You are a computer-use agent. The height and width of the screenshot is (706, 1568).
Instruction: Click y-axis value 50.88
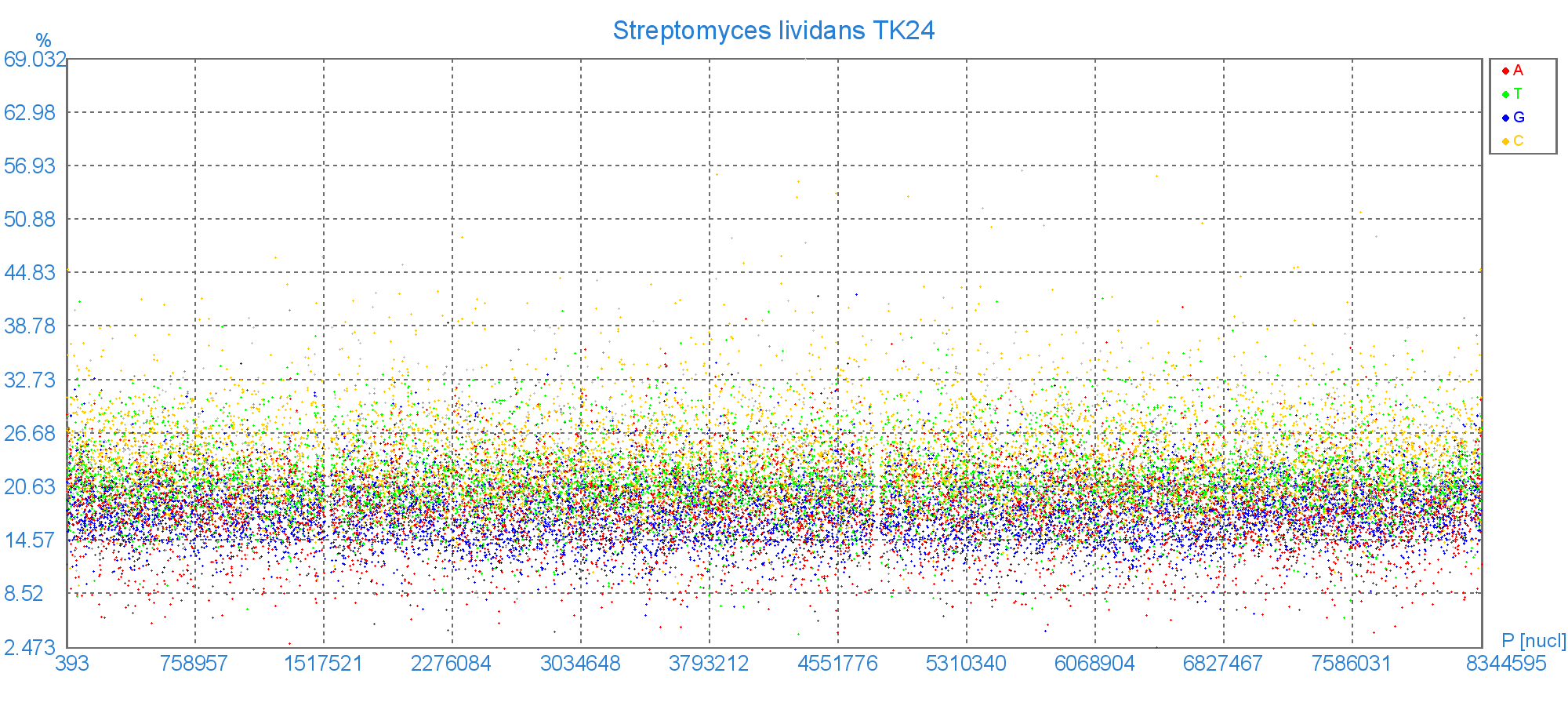(30, 219)
